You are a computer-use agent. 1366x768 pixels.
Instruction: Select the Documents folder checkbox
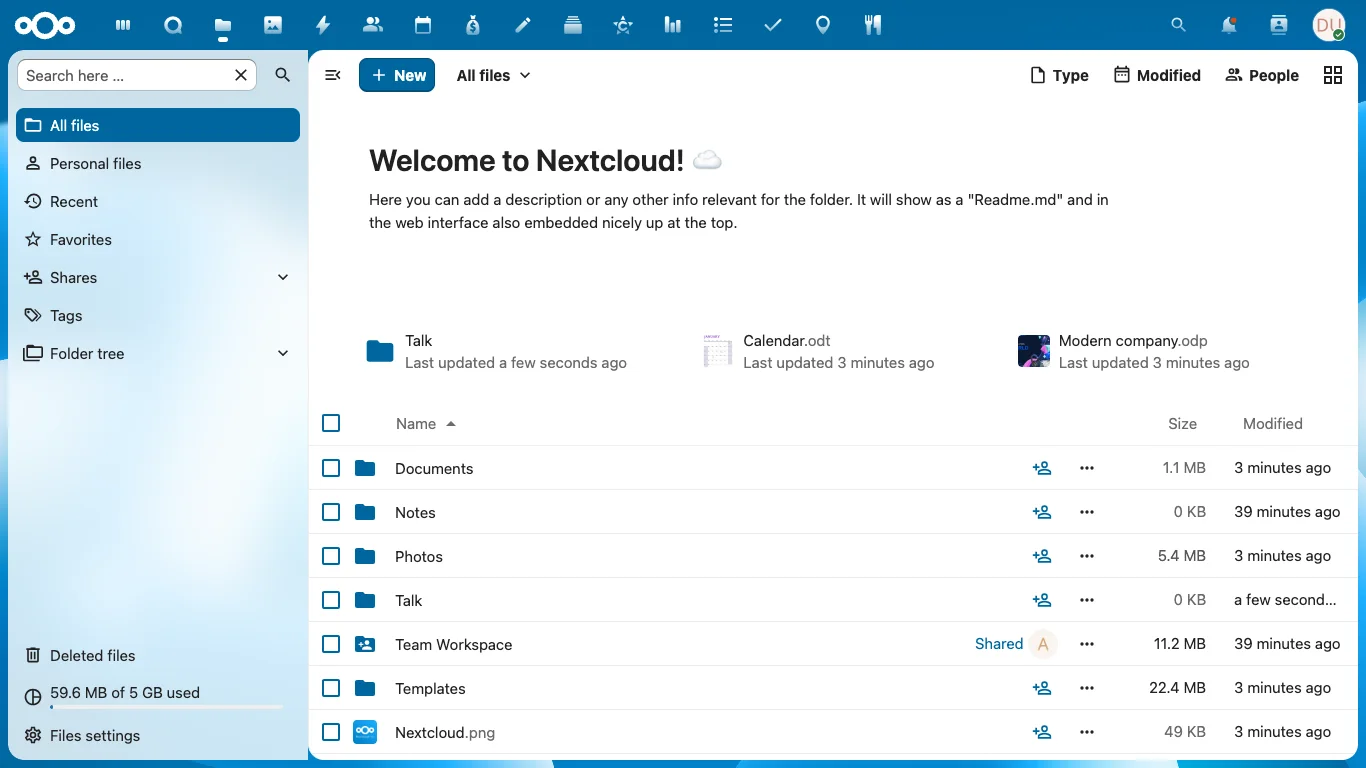[x=331, y=468]
